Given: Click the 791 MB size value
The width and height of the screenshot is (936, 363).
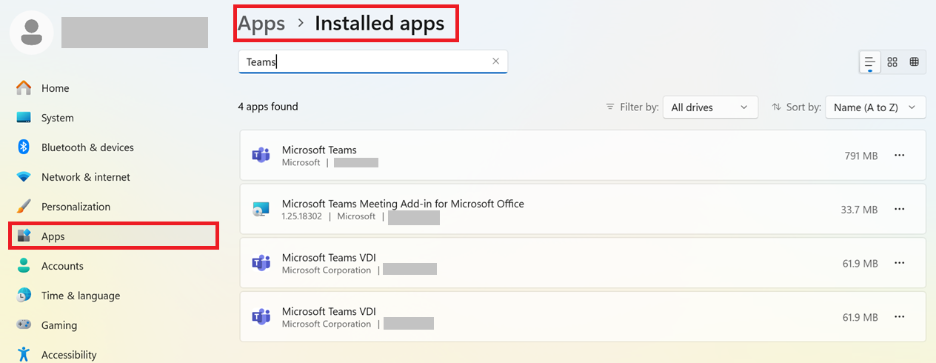Looking at the screenshot, I should click(861, 156).
